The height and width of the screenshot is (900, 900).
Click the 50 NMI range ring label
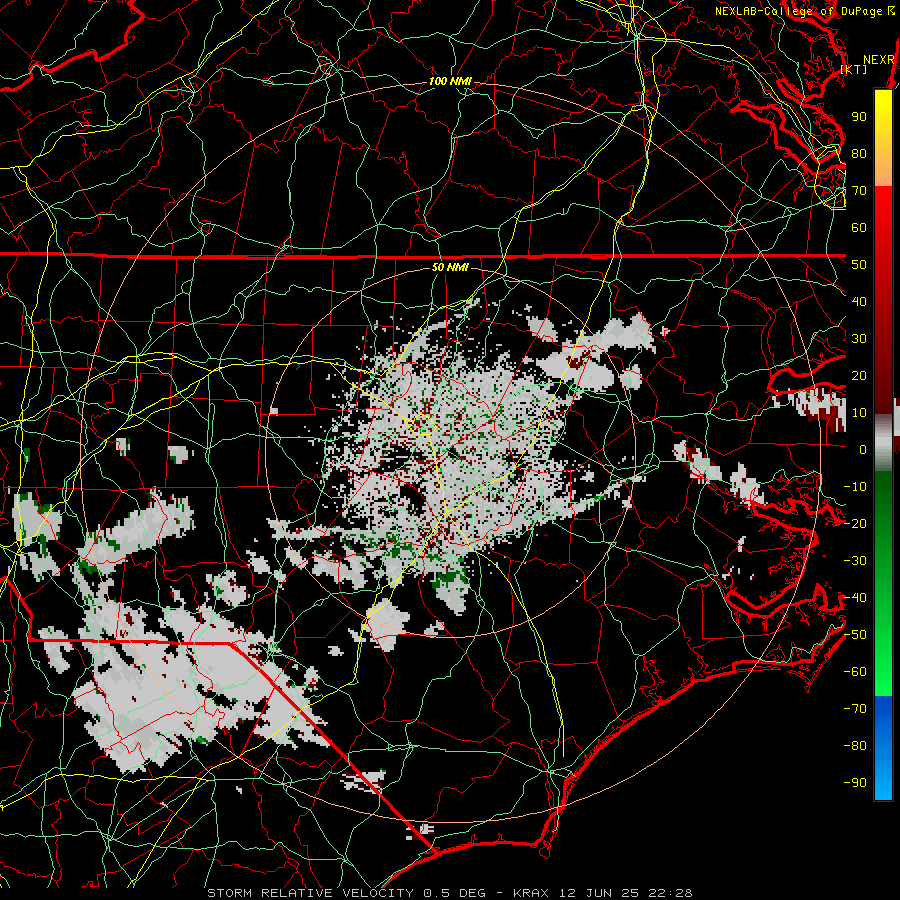[x=450, y=267]
